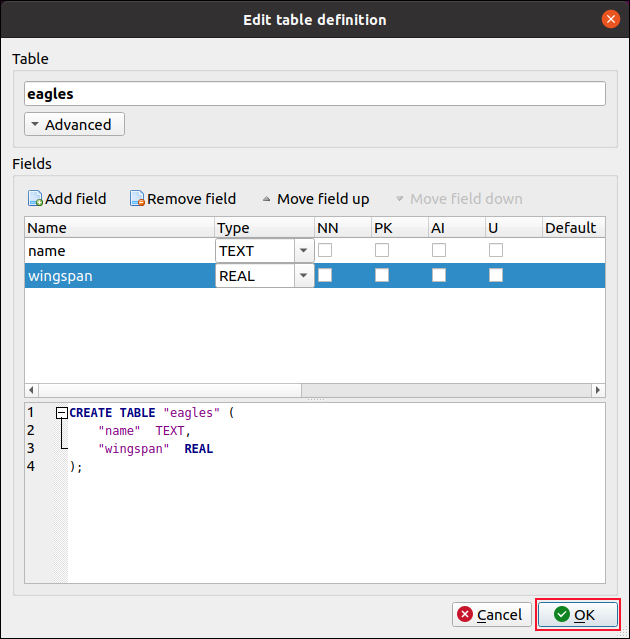Open the REAL type dropdown for wingspan
Screen dimensions: 630x639
coord(303,276)
